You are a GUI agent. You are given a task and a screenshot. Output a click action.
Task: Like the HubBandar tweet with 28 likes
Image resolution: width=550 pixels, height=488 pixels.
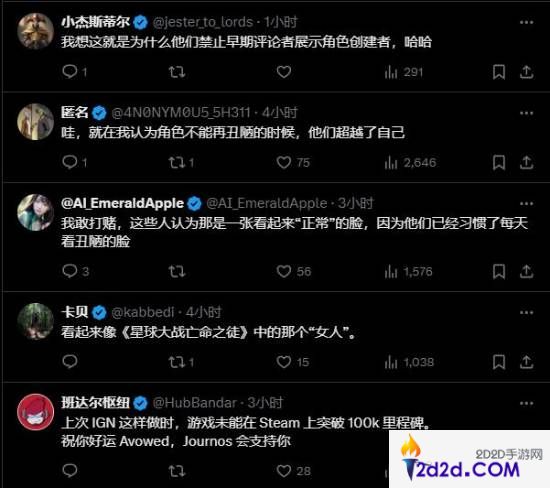[293, 471]
